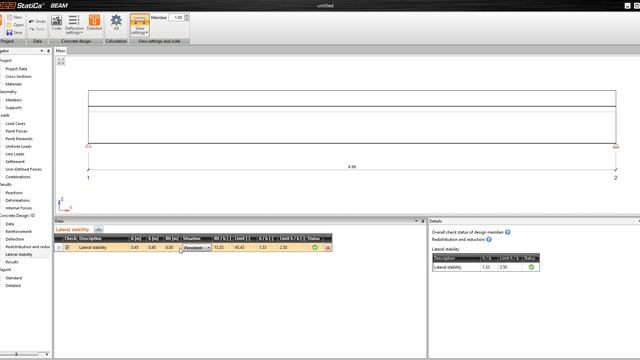640x360 pixels.
Task: Select Uniform Loads in the tree
Action: click(x=18, y=146)
